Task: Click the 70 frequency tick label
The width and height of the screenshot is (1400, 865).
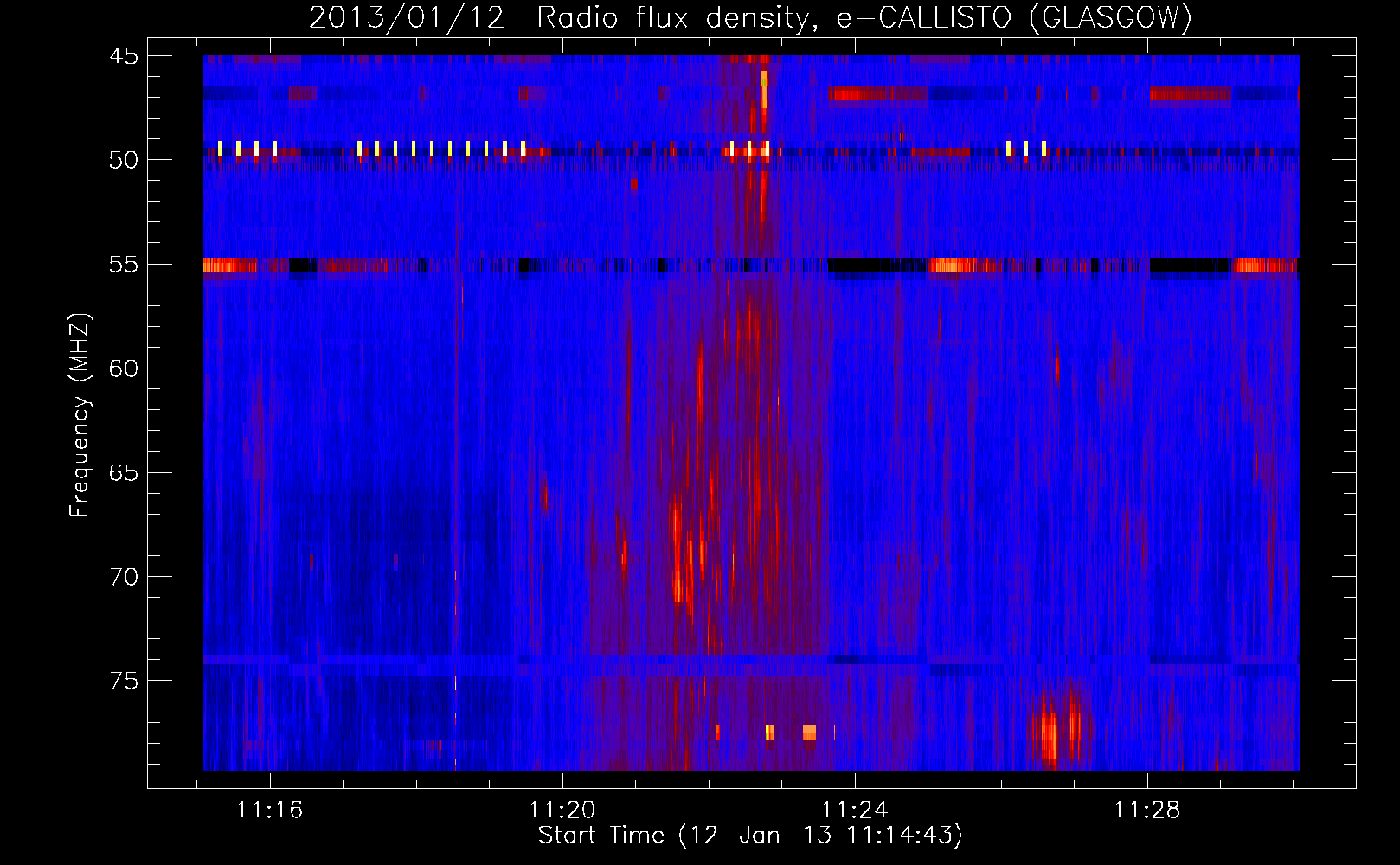Action: (124, 577)
